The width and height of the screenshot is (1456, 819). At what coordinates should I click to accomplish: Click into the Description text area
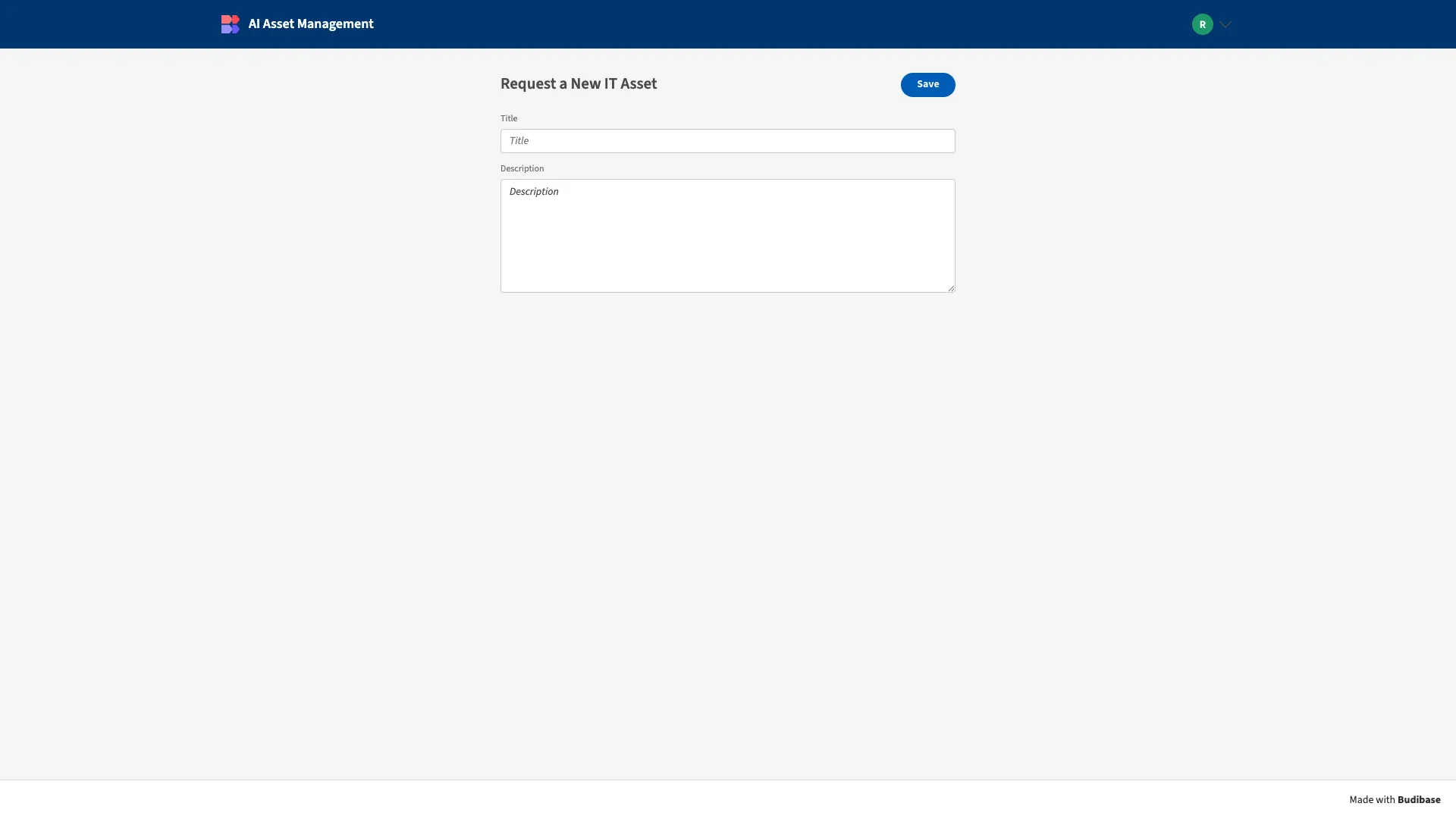pos(727,236)
